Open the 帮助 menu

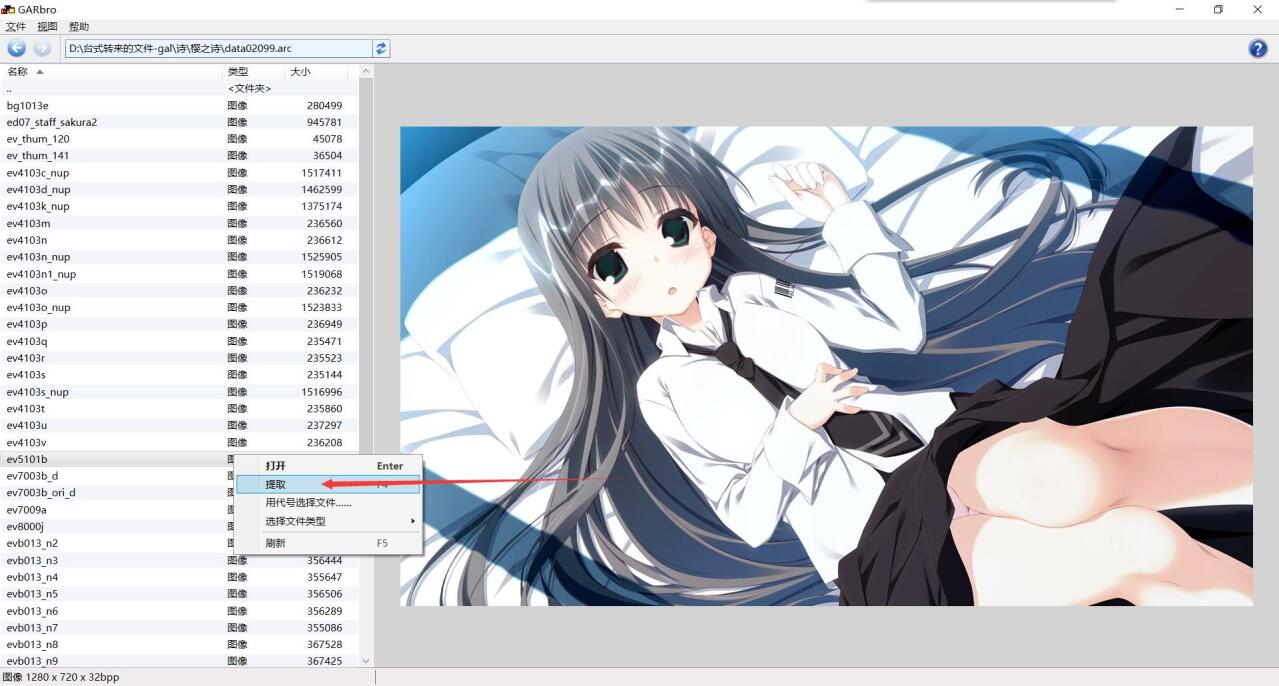(79, 27)
